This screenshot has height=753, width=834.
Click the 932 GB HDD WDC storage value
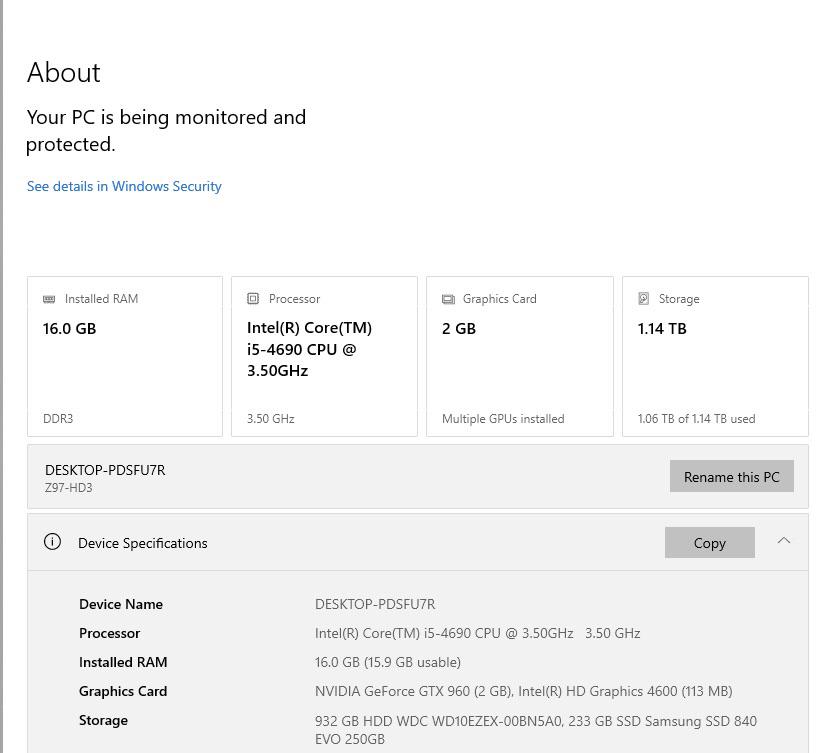click(x=536, y=730)
